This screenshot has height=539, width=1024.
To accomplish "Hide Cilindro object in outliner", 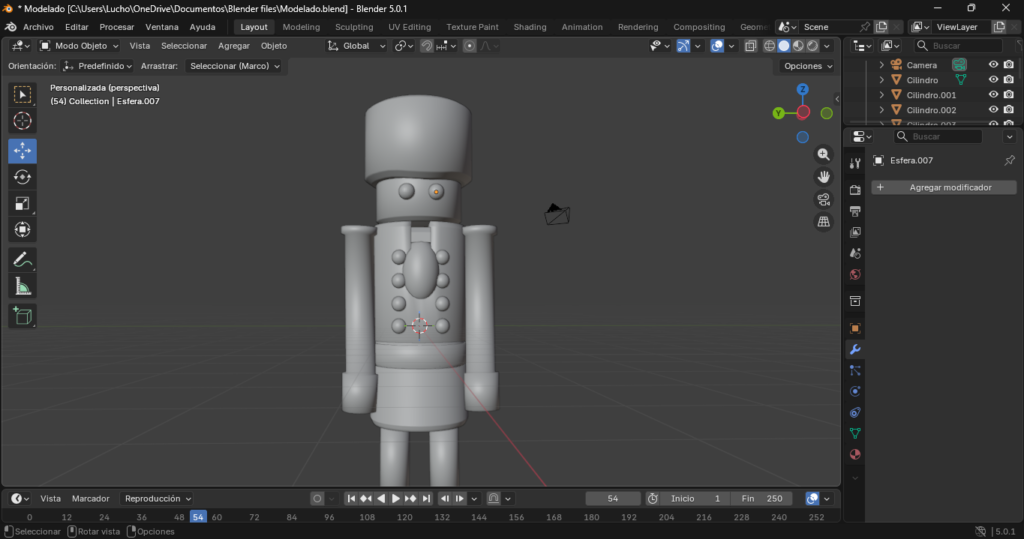I will tap(993, 80).
